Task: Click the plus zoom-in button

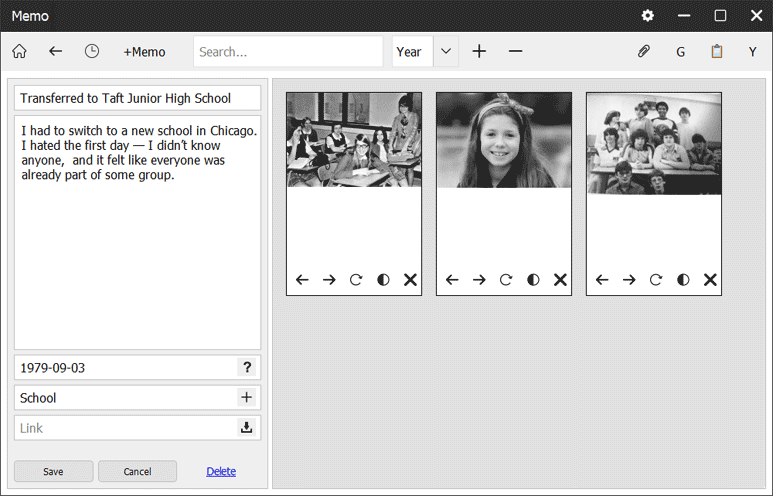Action: click(x=479, y=51)
